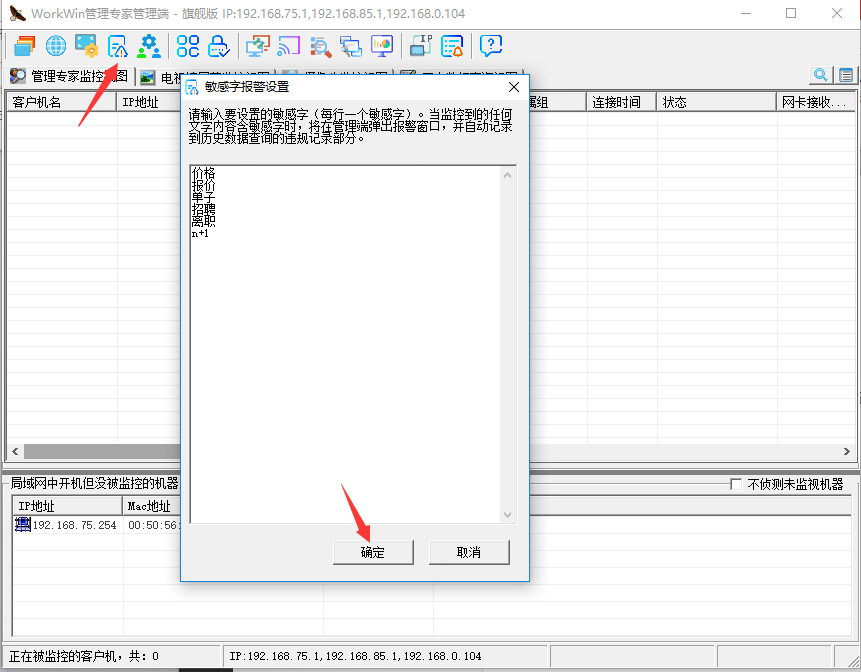Image resolution: width=861 pixels, height=672 pixels.
Task: Toggle the 不侦测未监视机器 checkbox
Action: coord(736,484)
